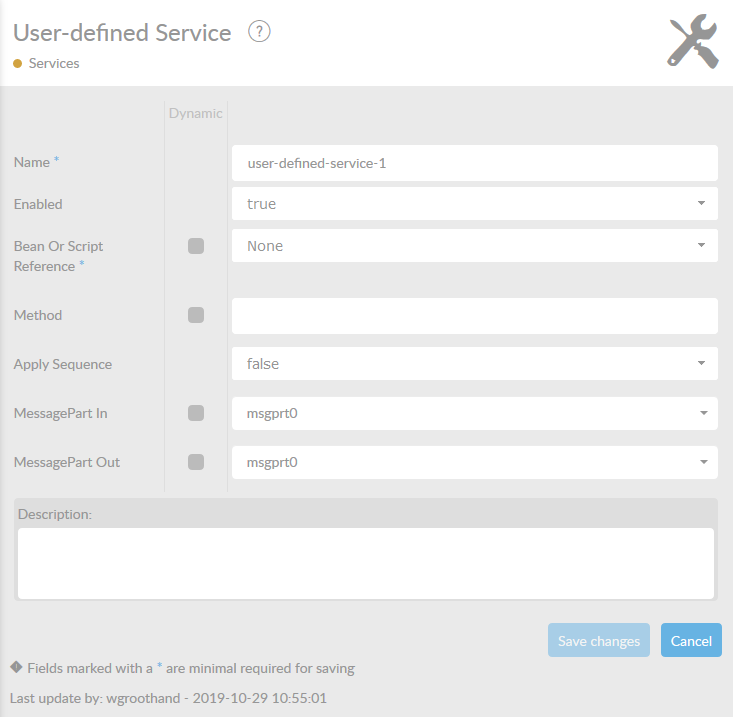
Task: Enable Dynamic checkbox for MessagePart In
Action: (196, 413)
